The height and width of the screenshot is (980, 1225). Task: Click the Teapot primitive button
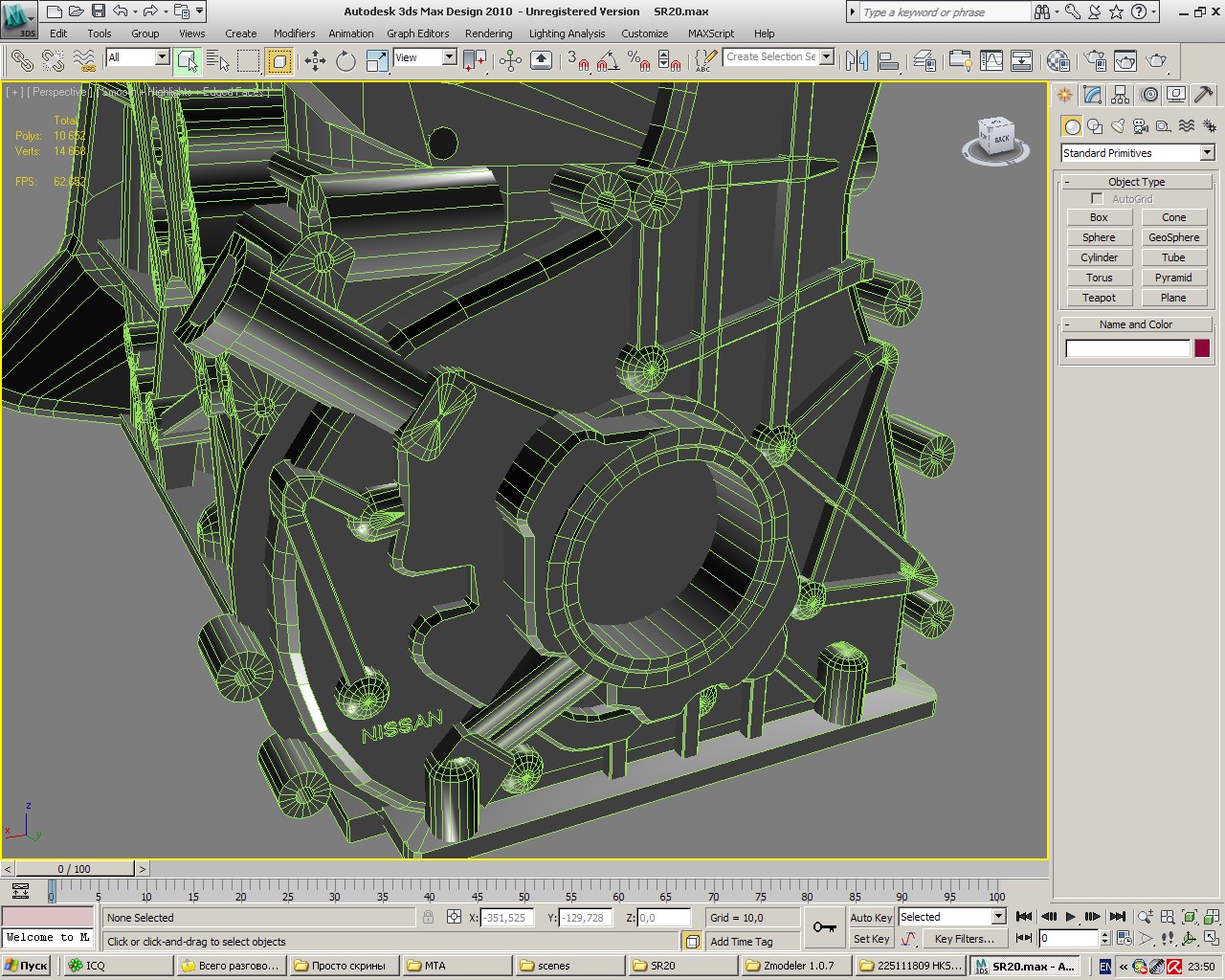[x=1099, y=298]
